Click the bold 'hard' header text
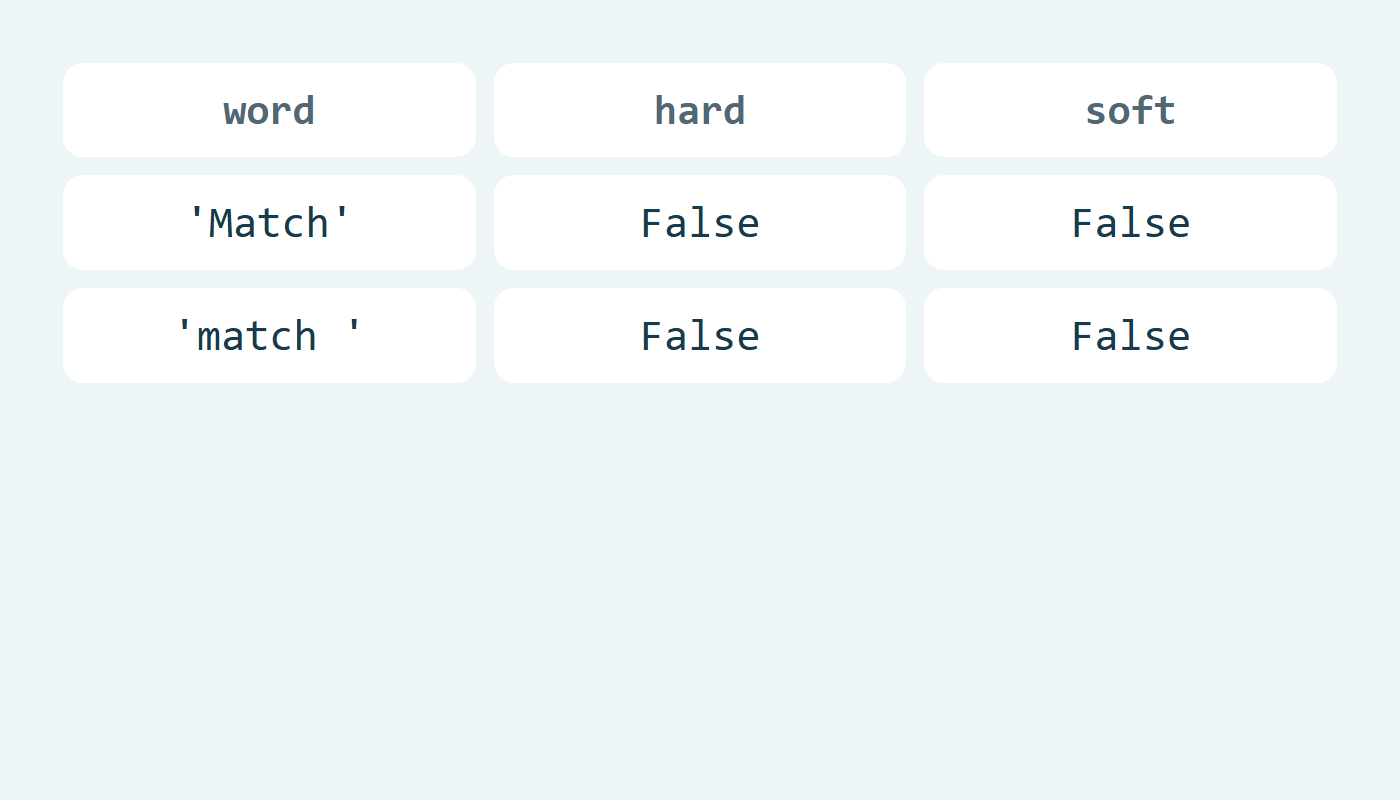The width and height of the screenshot is (1400, 800). click(x=700, y=111)
